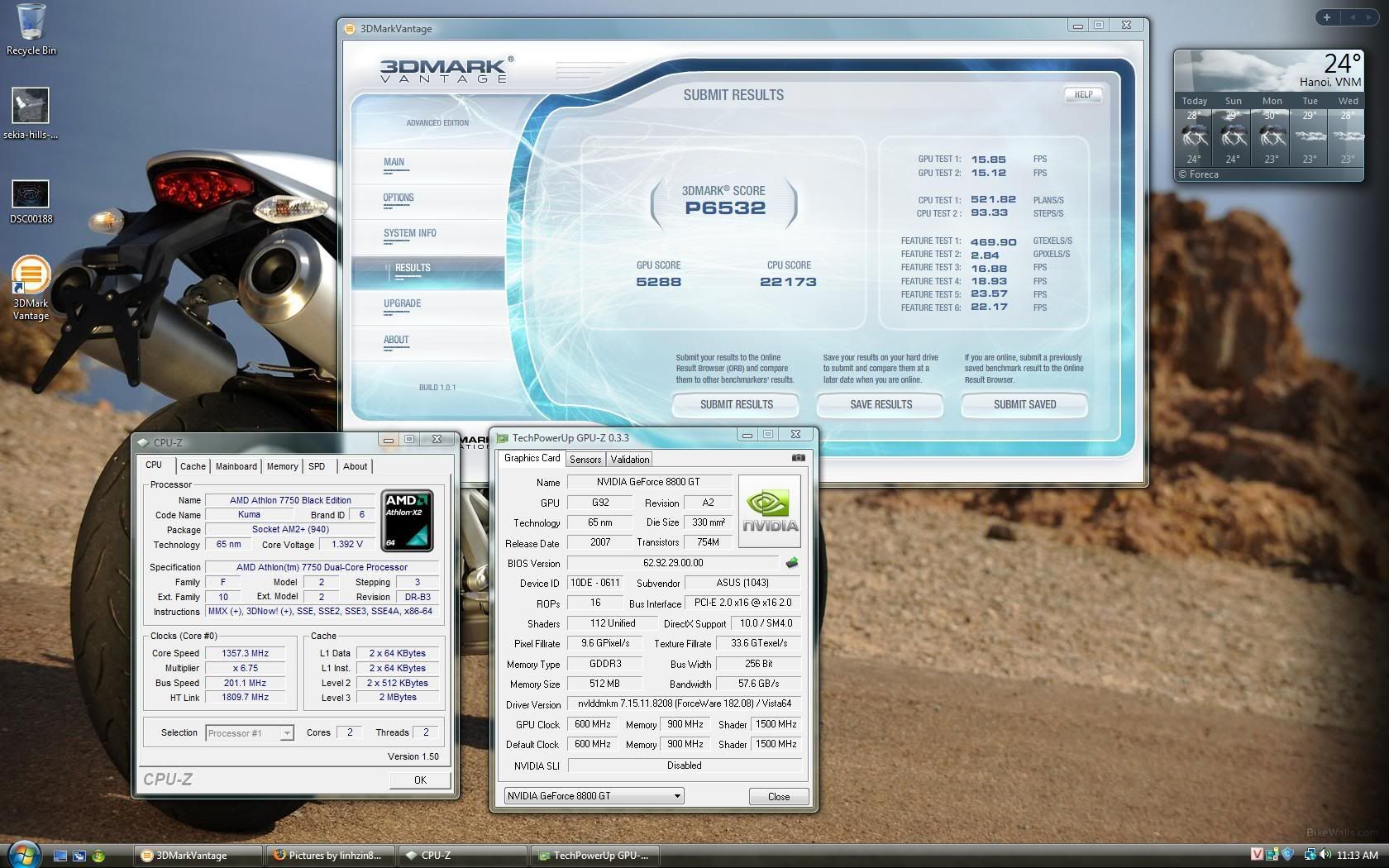This screenshot has width=1389, height=868.
Task: Open the sekia-hills desktop image file
Action: [31, 113]
